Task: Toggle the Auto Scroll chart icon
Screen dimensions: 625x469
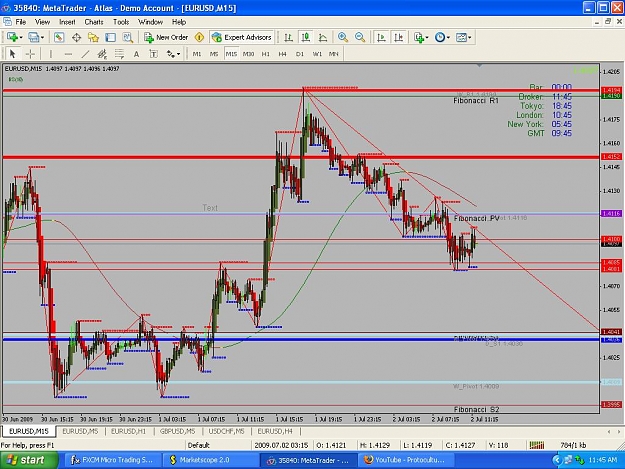Action: [x=381, y=37]
